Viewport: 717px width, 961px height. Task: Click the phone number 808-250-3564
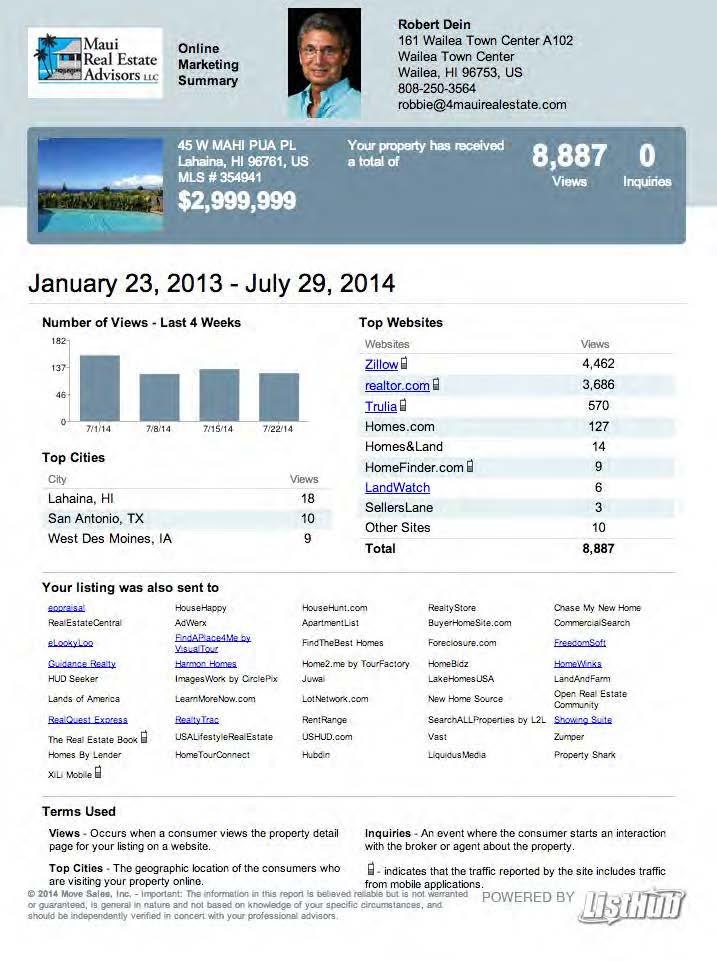click(437, 88)
